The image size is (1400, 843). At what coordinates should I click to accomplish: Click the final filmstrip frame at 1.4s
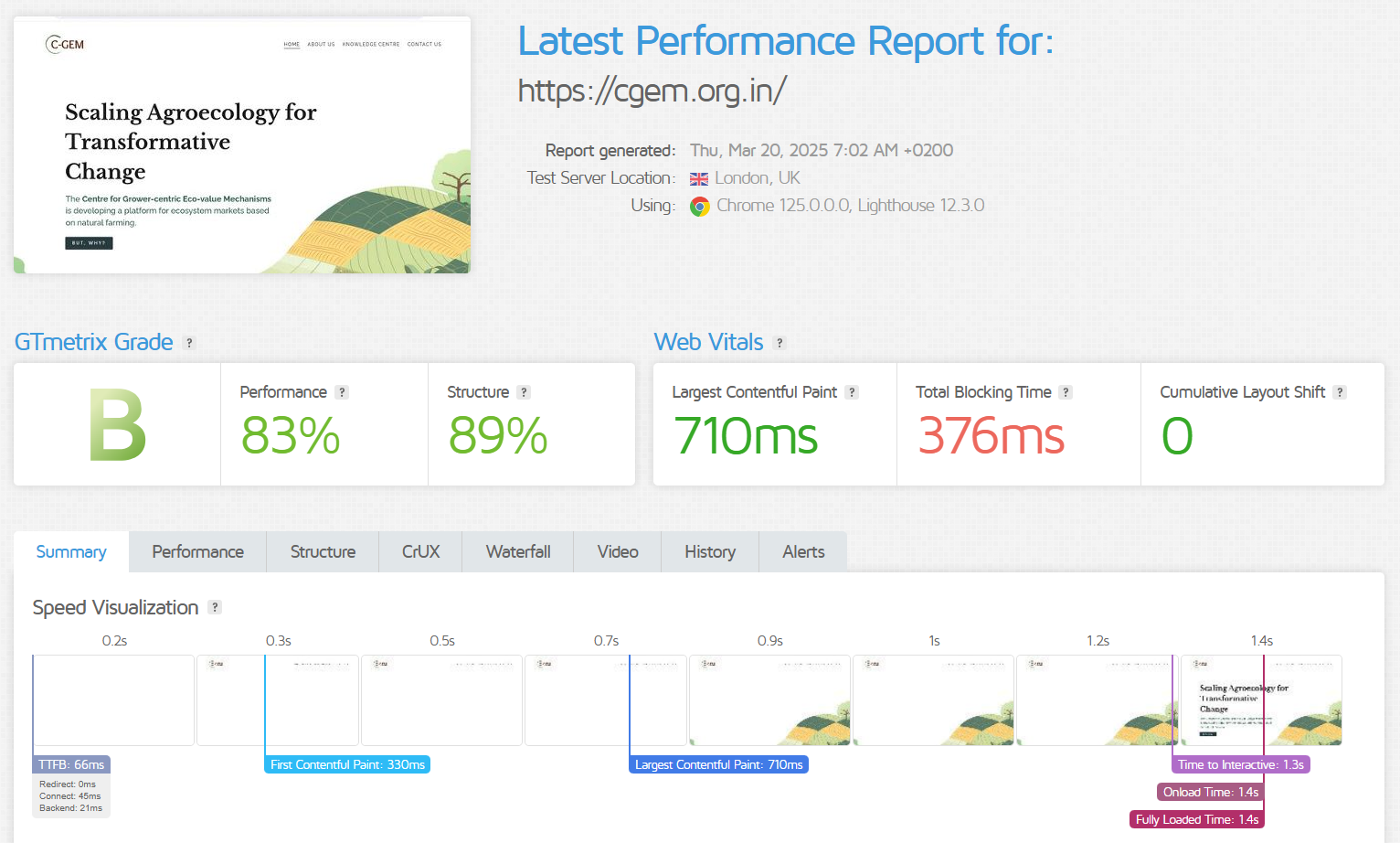1261,700
